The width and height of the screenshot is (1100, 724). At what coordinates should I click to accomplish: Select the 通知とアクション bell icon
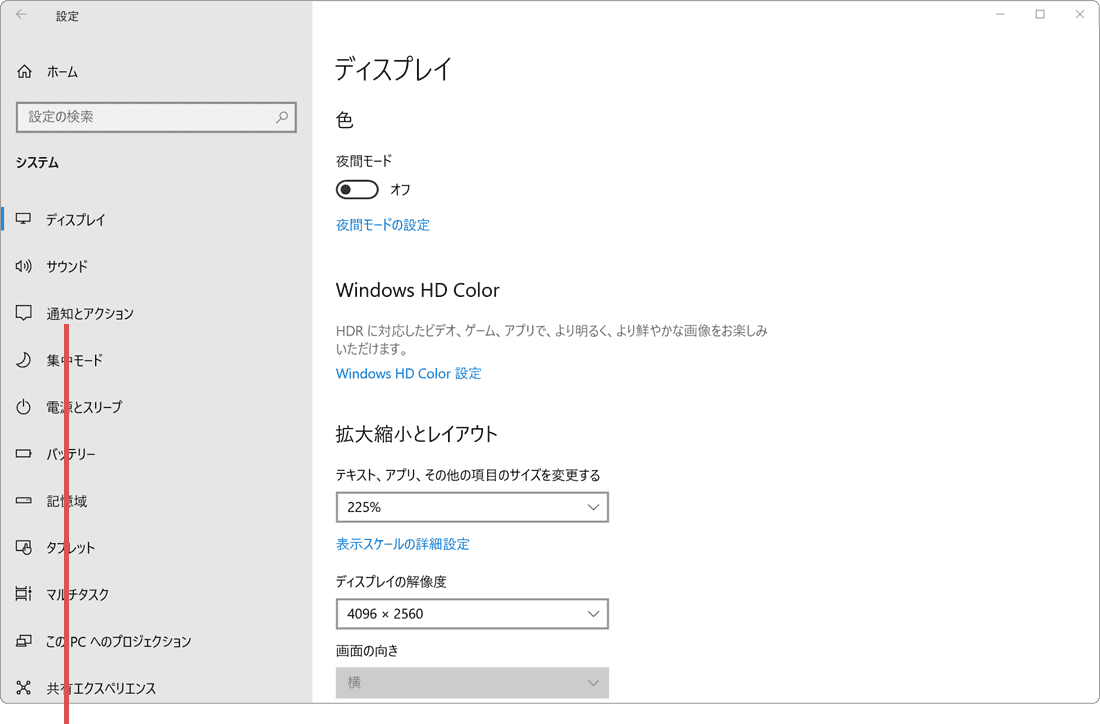pyautogui.click(x=24, y=313)
